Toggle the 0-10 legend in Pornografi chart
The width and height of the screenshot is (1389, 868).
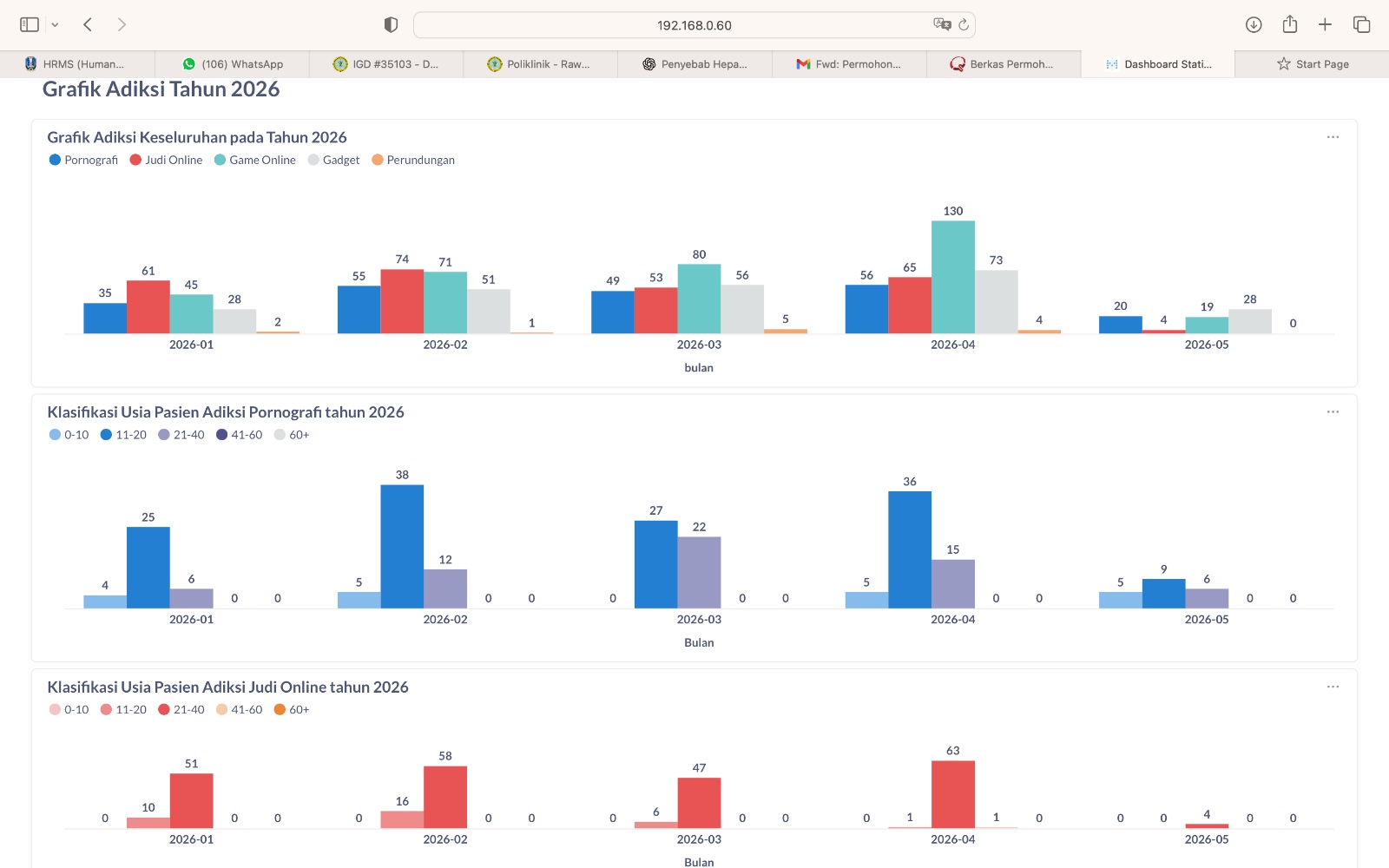point(69,435)
